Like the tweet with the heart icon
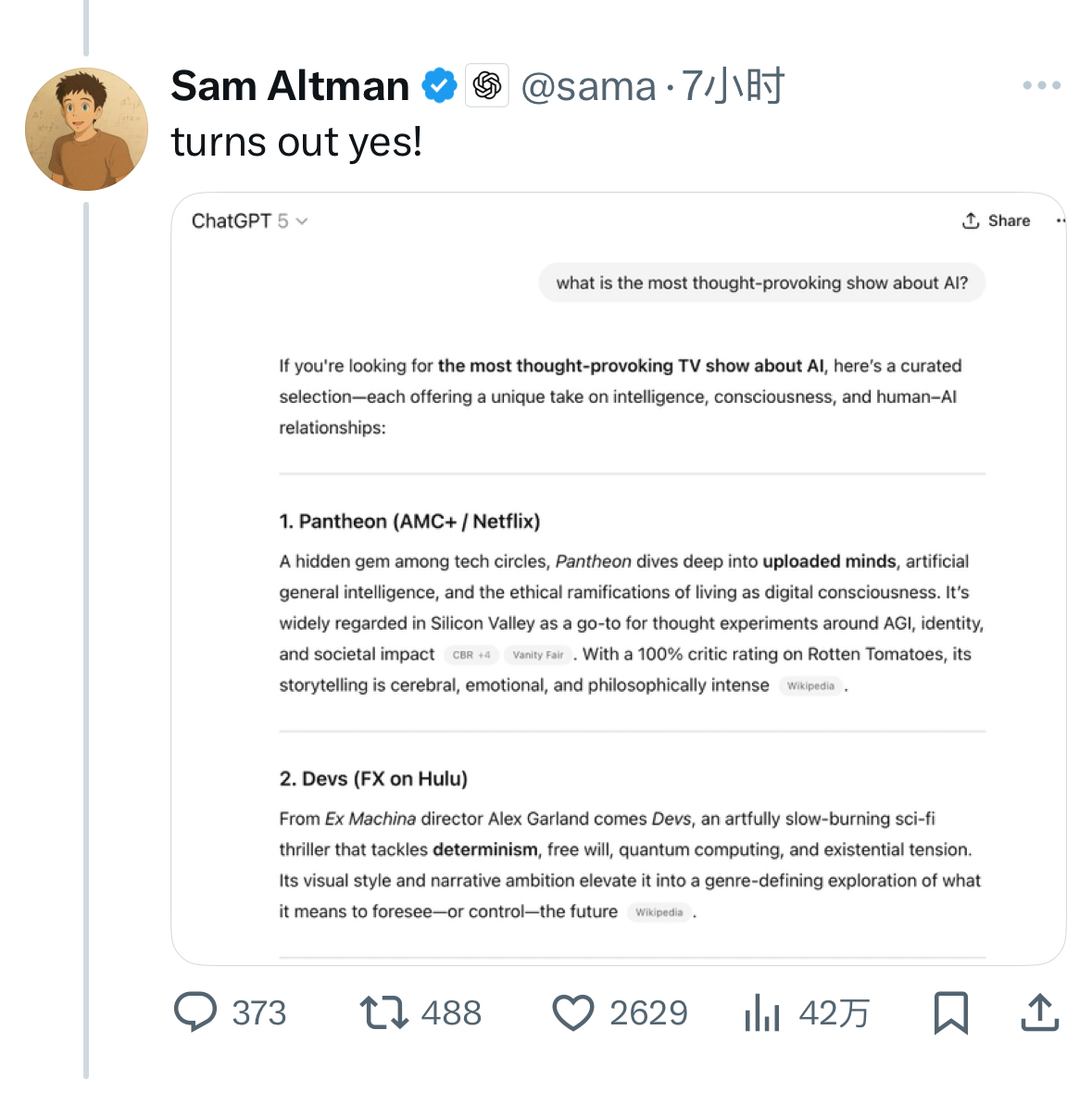Viewport: 1092px width, 1093px height. pos(572,1011)
